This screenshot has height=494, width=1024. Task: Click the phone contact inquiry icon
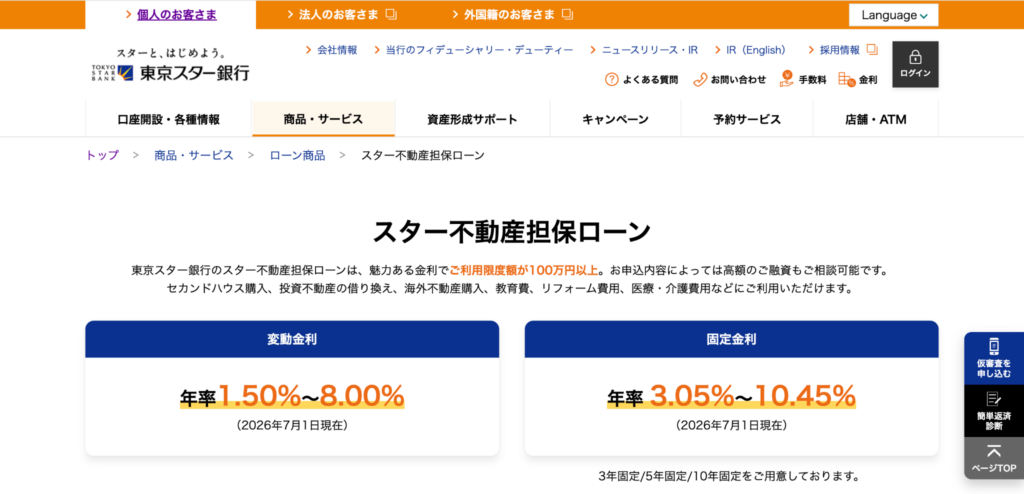click(699, 80)
